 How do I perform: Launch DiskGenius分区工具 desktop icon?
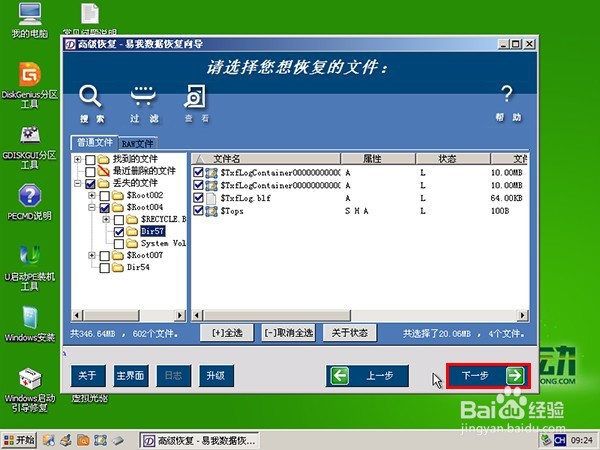coord(30,74)
